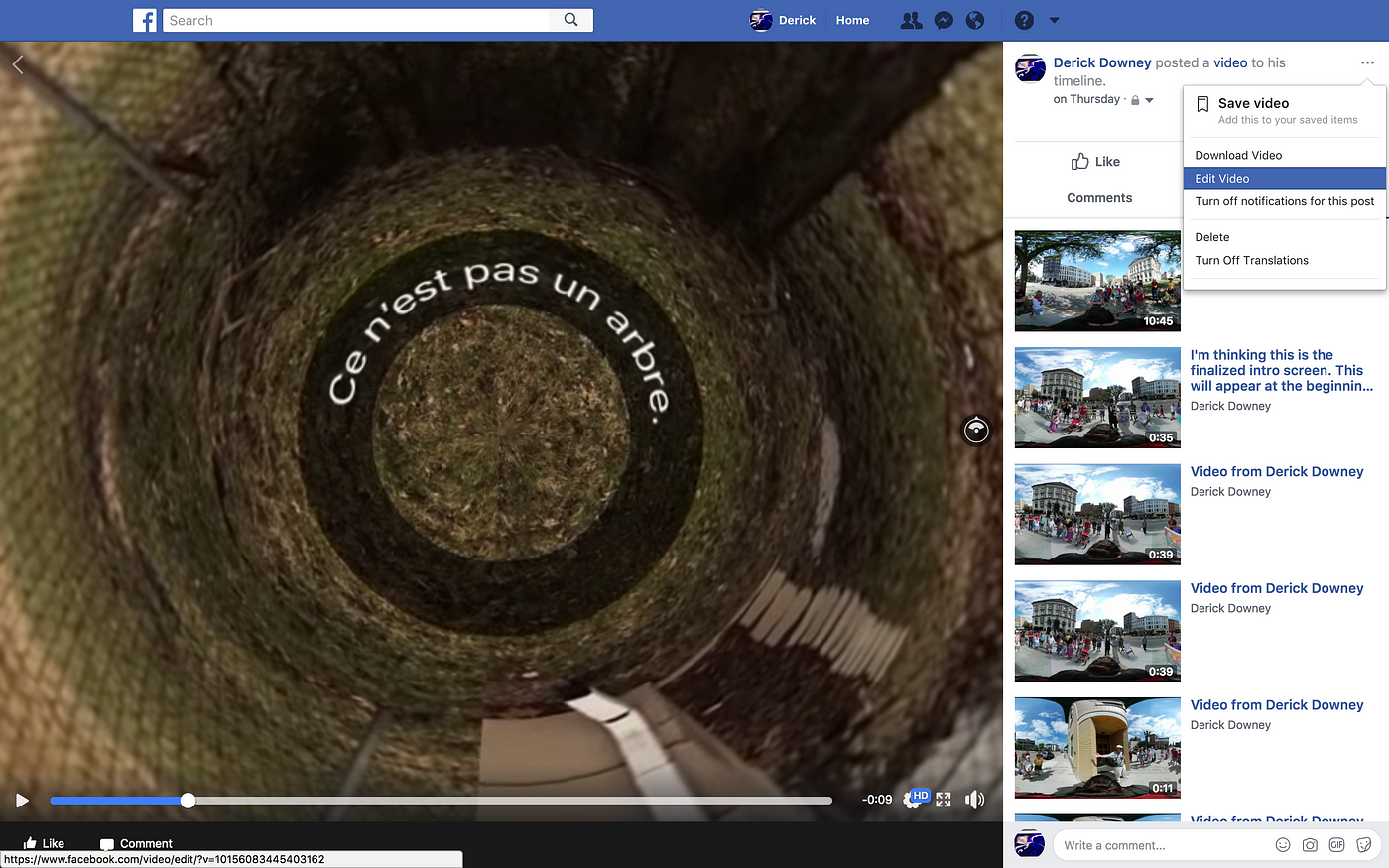Focus the Facebook search field
Viewport: 1389px width, 868px height.
(356, 20)
